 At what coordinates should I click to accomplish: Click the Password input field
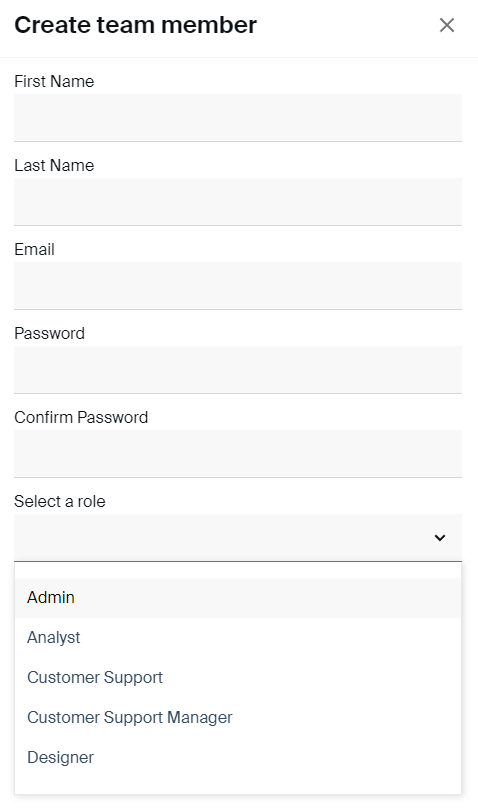tap(238, 370)
